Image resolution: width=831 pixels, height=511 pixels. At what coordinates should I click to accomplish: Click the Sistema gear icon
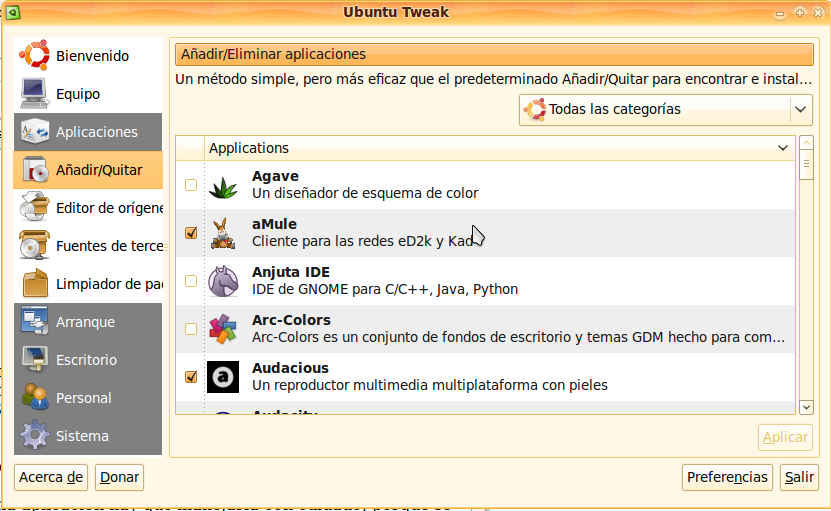point(35,435)
